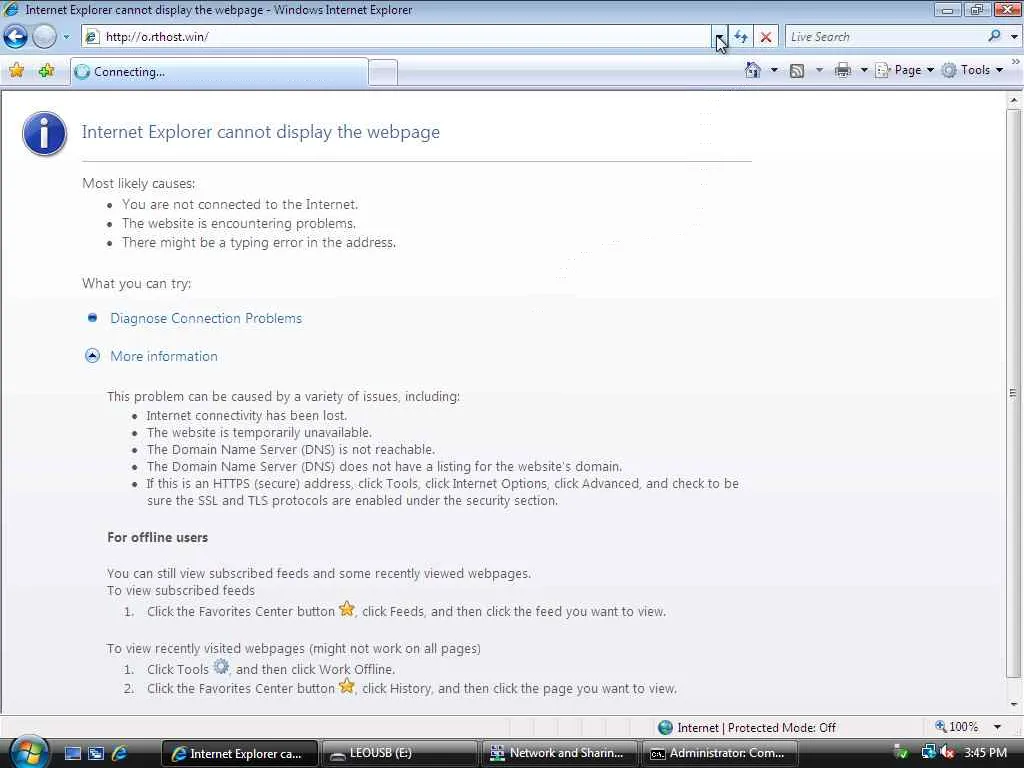Click the network connection tray icon

pos(928,753)
